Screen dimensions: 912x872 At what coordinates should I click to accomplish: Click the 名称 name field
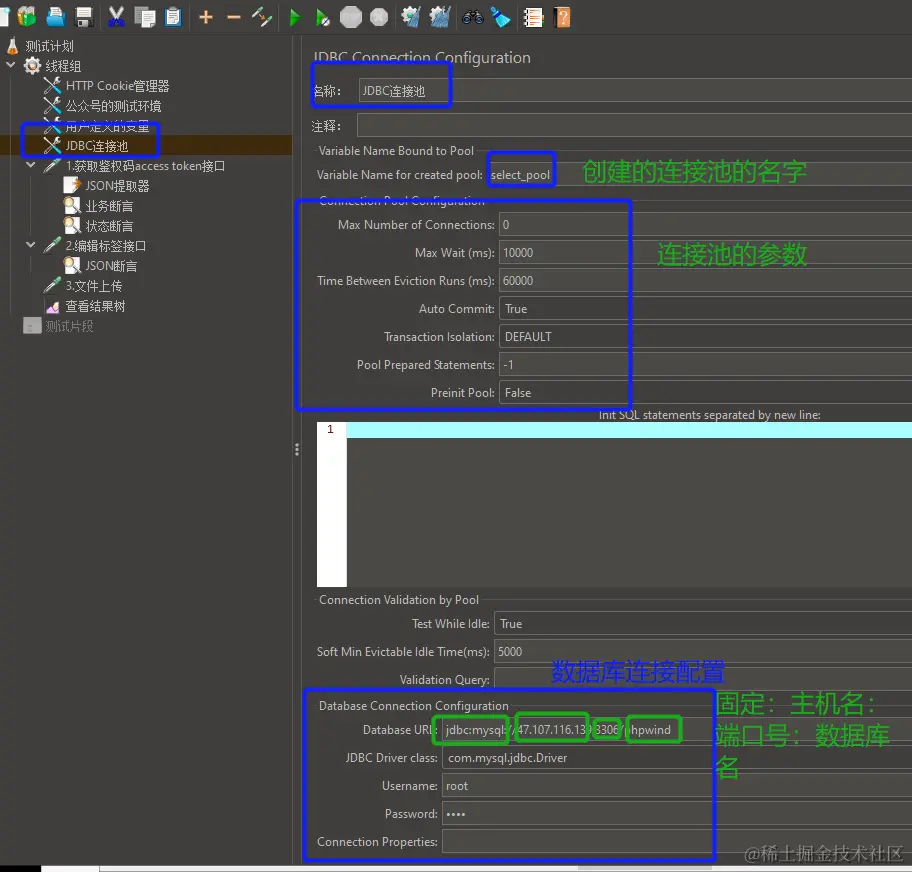coord(635,91)
